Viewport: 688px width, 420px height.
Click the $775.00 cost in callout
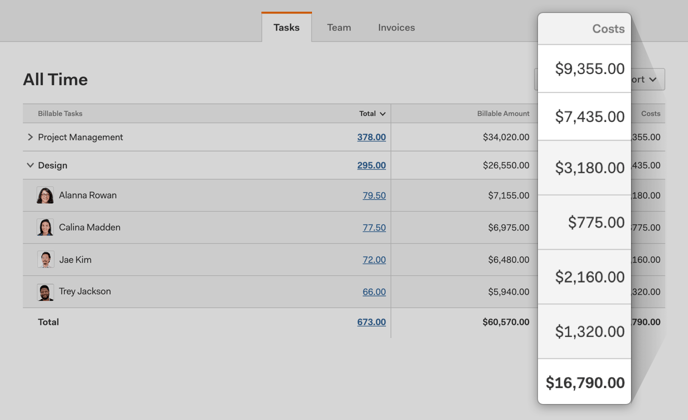596,222
